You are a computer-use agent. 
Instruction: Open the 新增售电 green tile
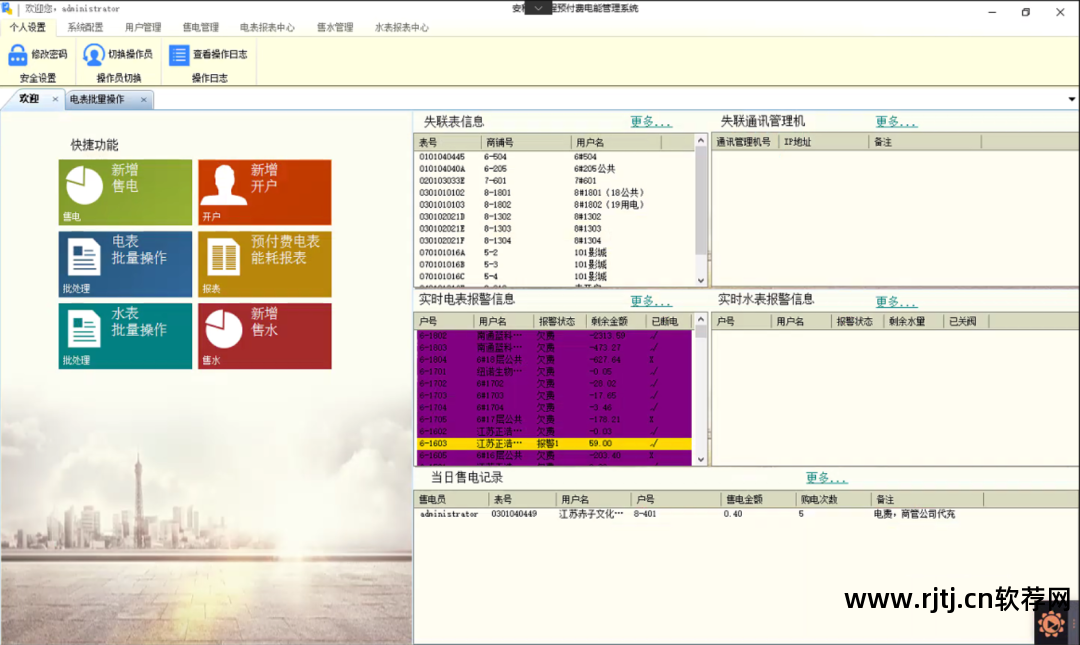(x=125, y=192)
